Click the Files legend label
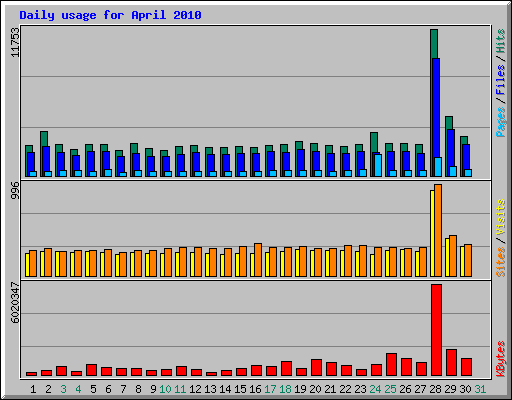 [501, 80]
